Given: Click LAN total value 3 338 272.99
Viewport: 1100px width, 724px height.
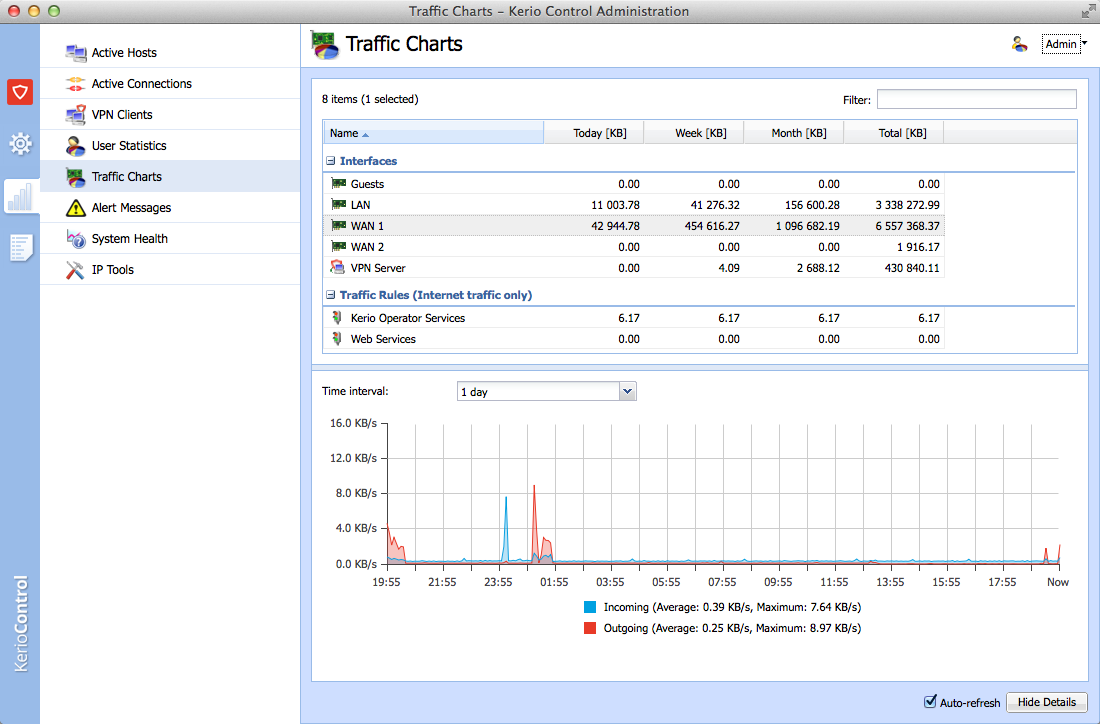Looking at the screenshot, I should 907,205.
